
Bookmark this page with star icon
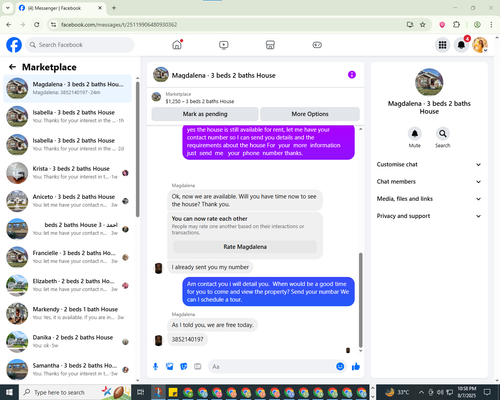tap(423, 25)
